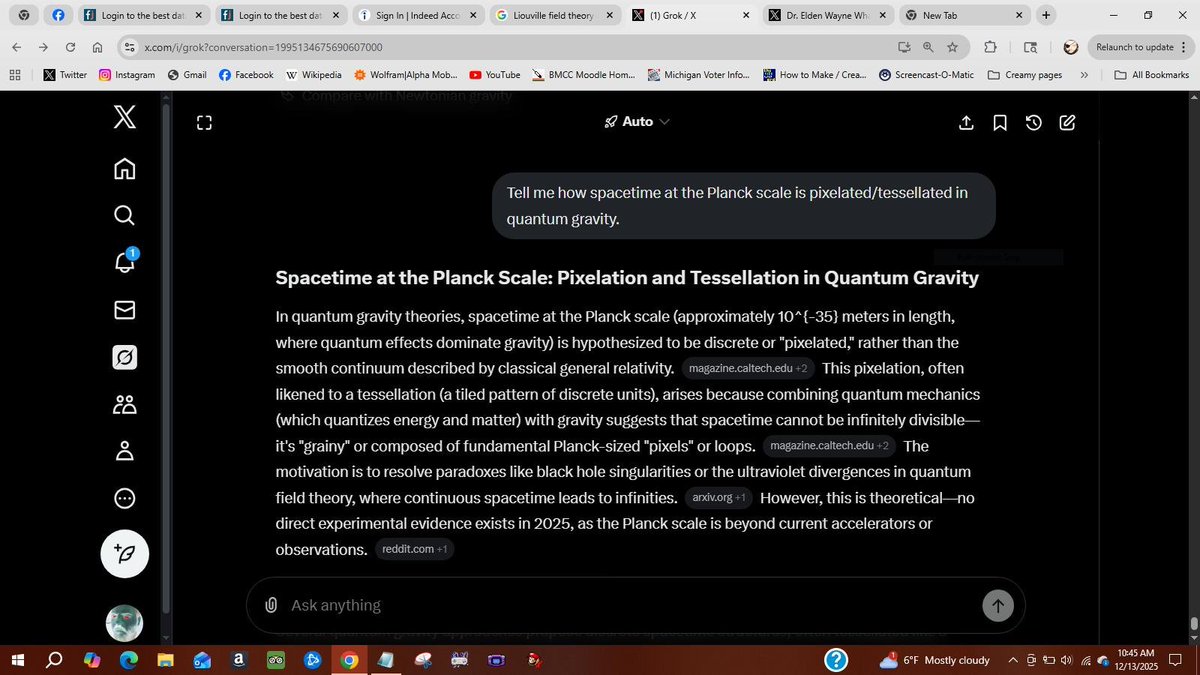Viewport: 1200px width, 675px height.
Task: Open Communities icon in sidebar
Action: point(124,404)
